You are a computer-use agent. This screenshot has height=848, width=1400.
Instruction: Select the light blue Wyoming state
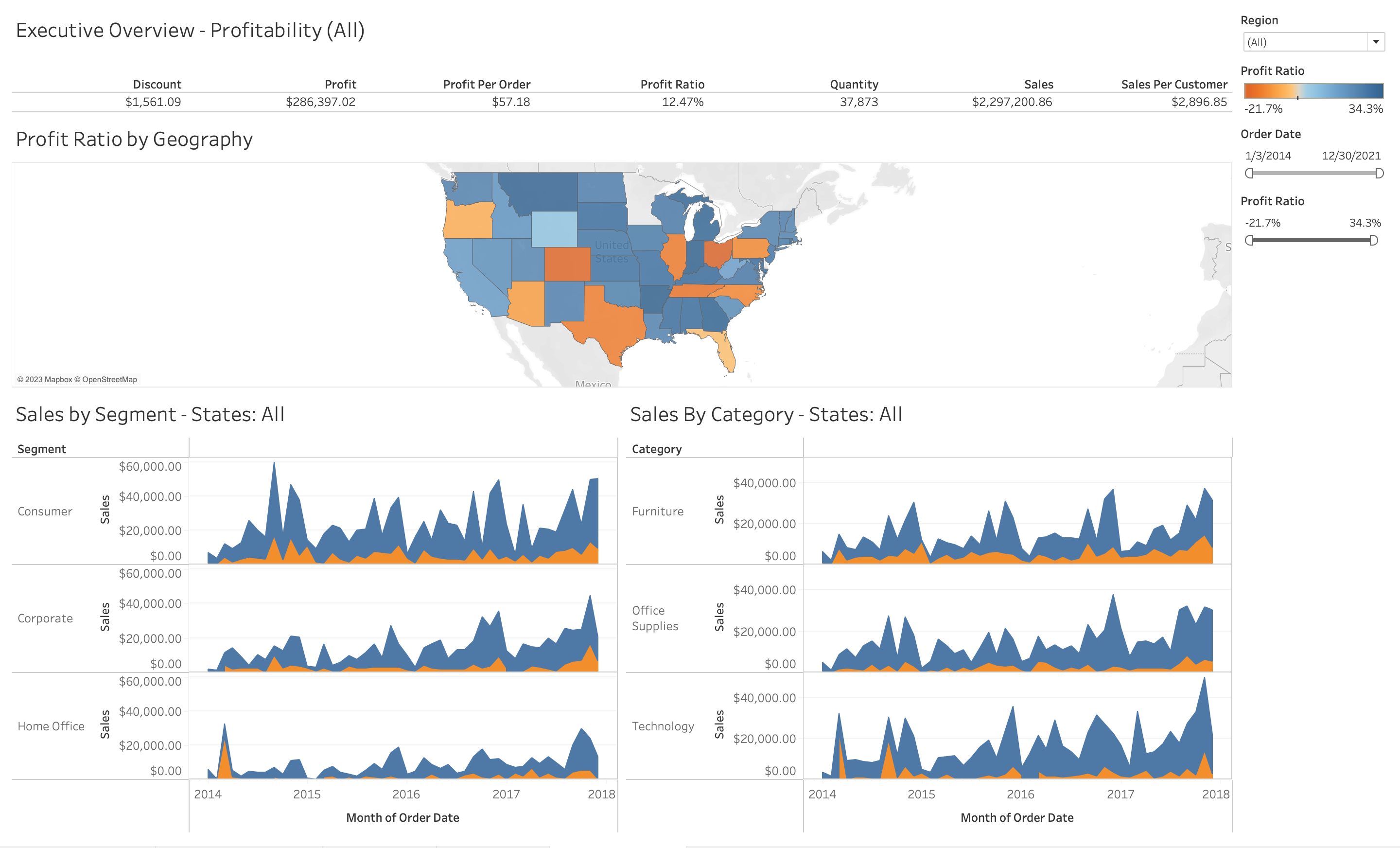pos(554,229)
